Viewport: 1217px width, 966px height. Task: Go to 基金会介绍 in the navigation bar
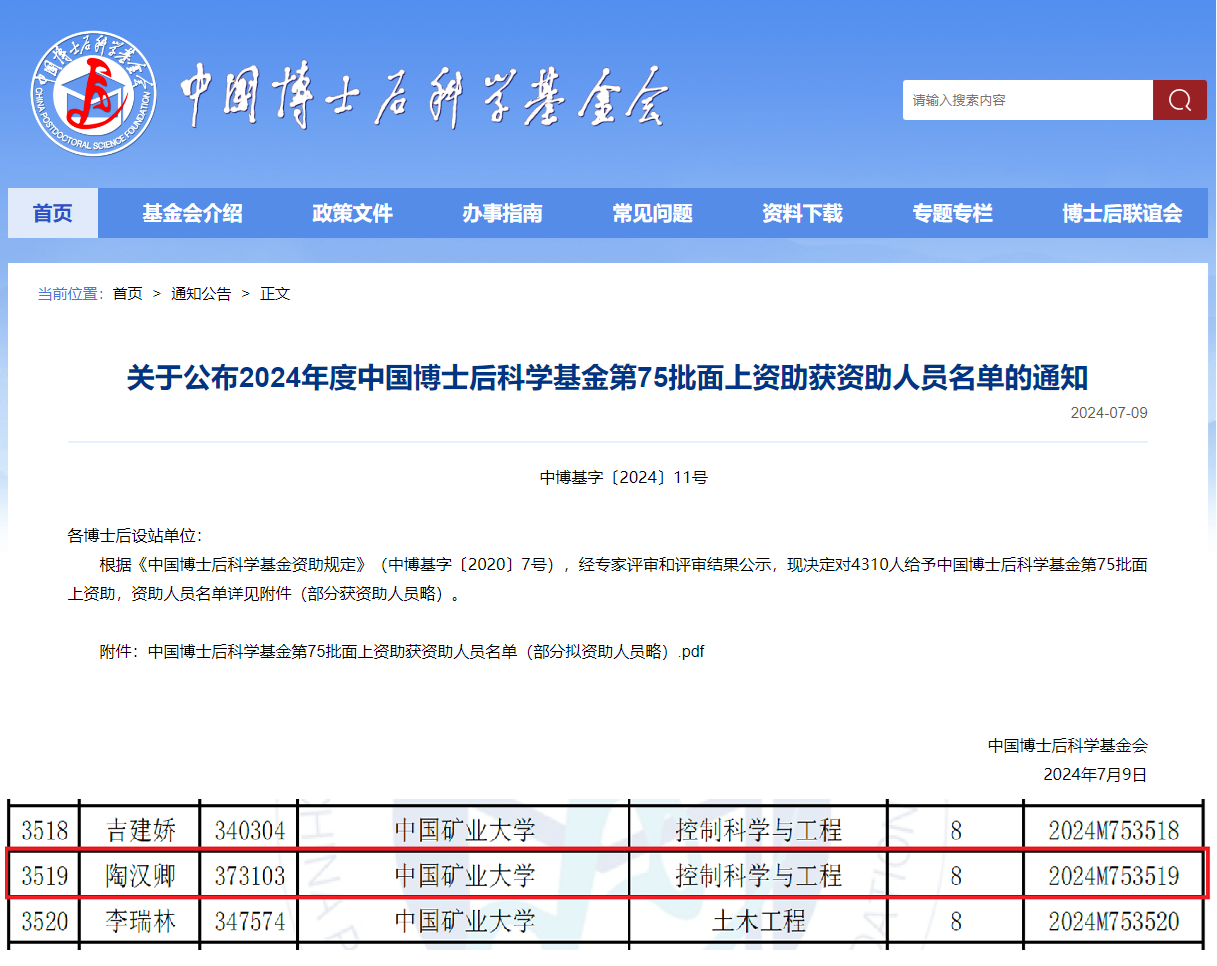pos(192,213)
